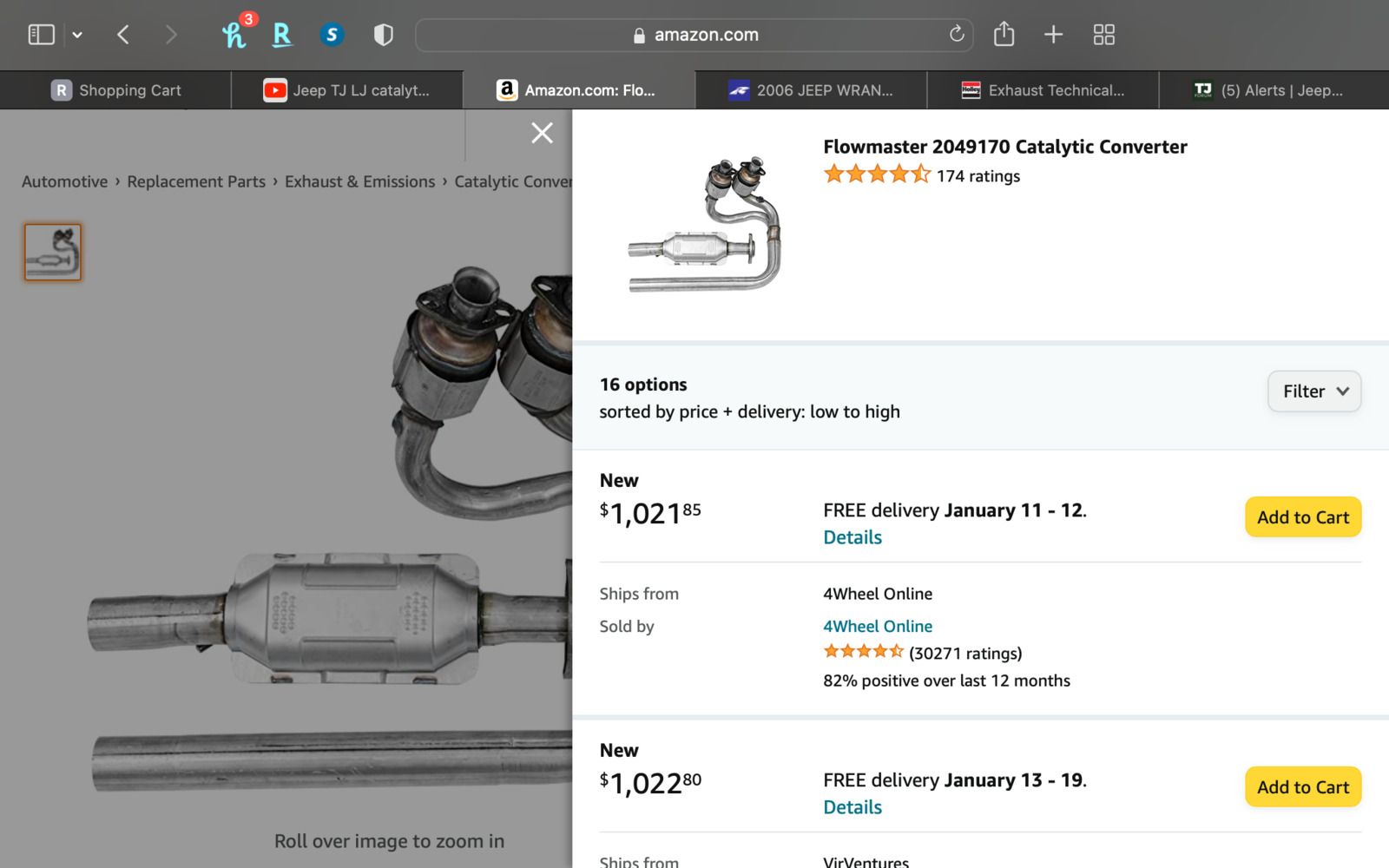Select the catalytic converter thumbnail image
Image resolution: width=1389 pixels, height=868 pixels.
click(x=53, y=253)
